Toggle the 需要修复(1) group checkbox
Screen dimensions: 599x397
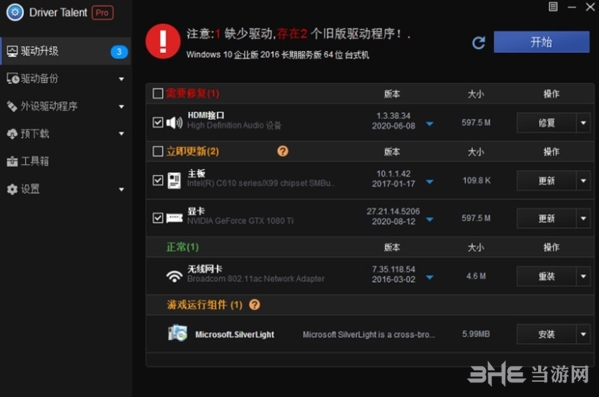158,93
